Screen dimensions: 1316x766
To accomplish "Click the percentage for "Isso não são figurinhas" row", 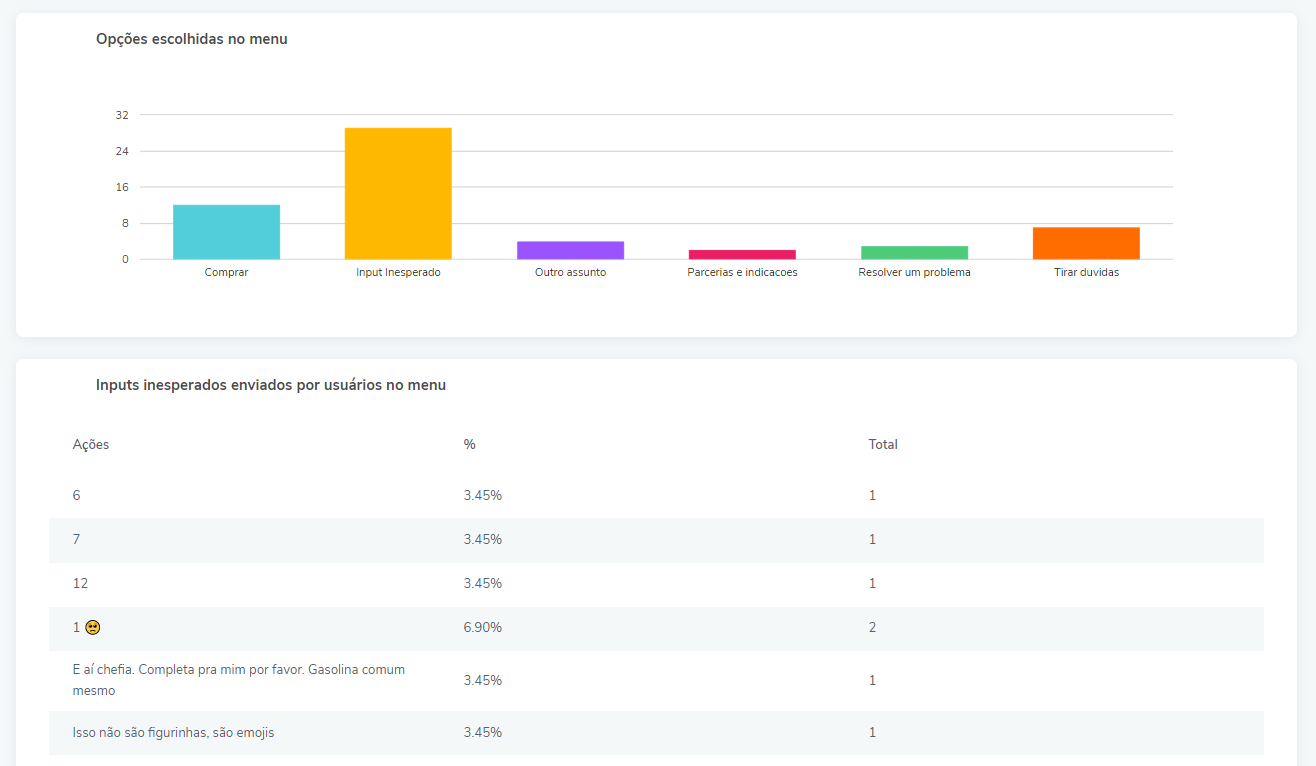I will click(483, 732).
